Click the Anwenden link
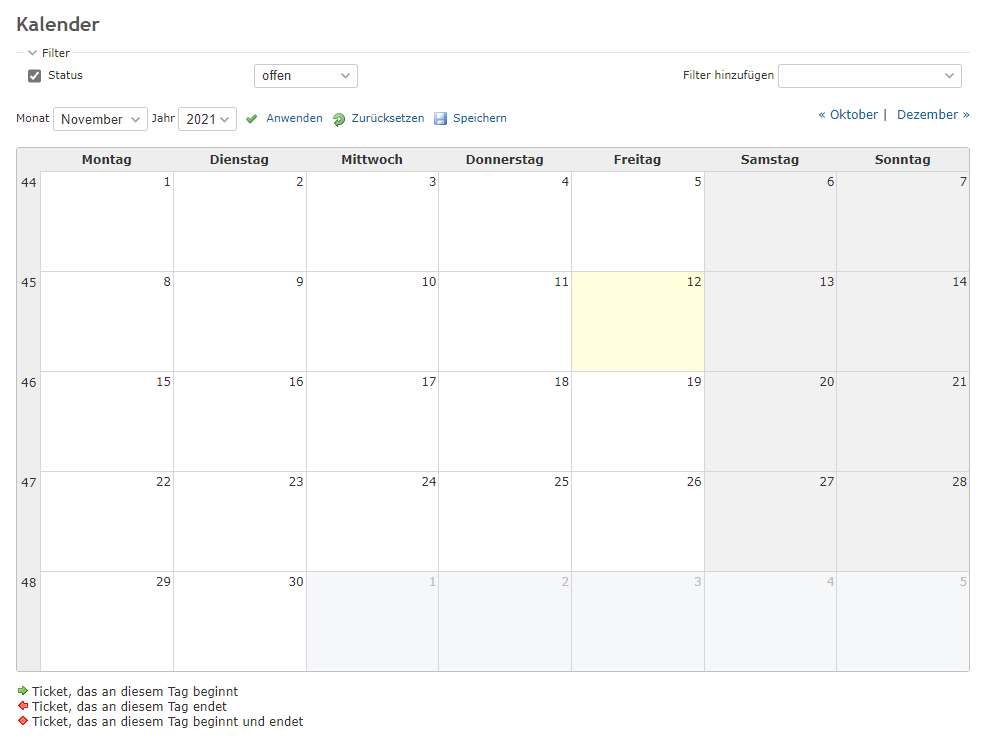 click(x=294, y=118)
